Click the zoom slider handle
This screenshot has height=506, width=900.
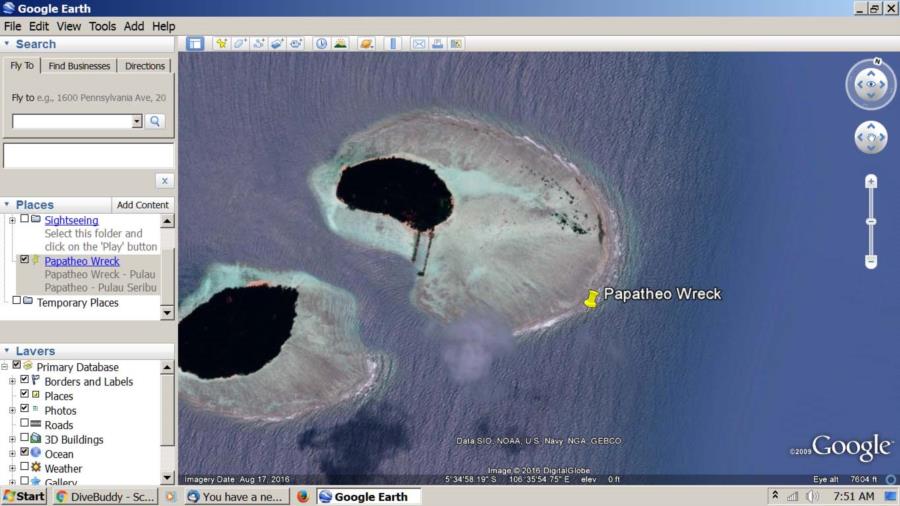click(871, 221)
